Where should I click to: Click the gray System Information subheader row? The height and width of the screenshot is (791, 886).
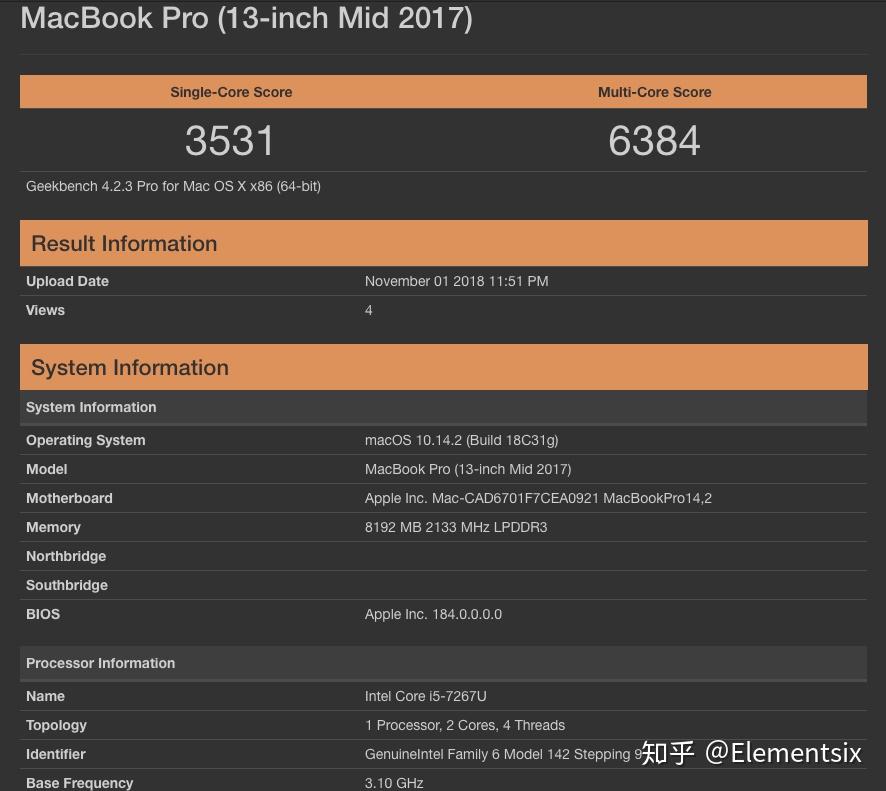pyautogui.click(x=444, y=407)
